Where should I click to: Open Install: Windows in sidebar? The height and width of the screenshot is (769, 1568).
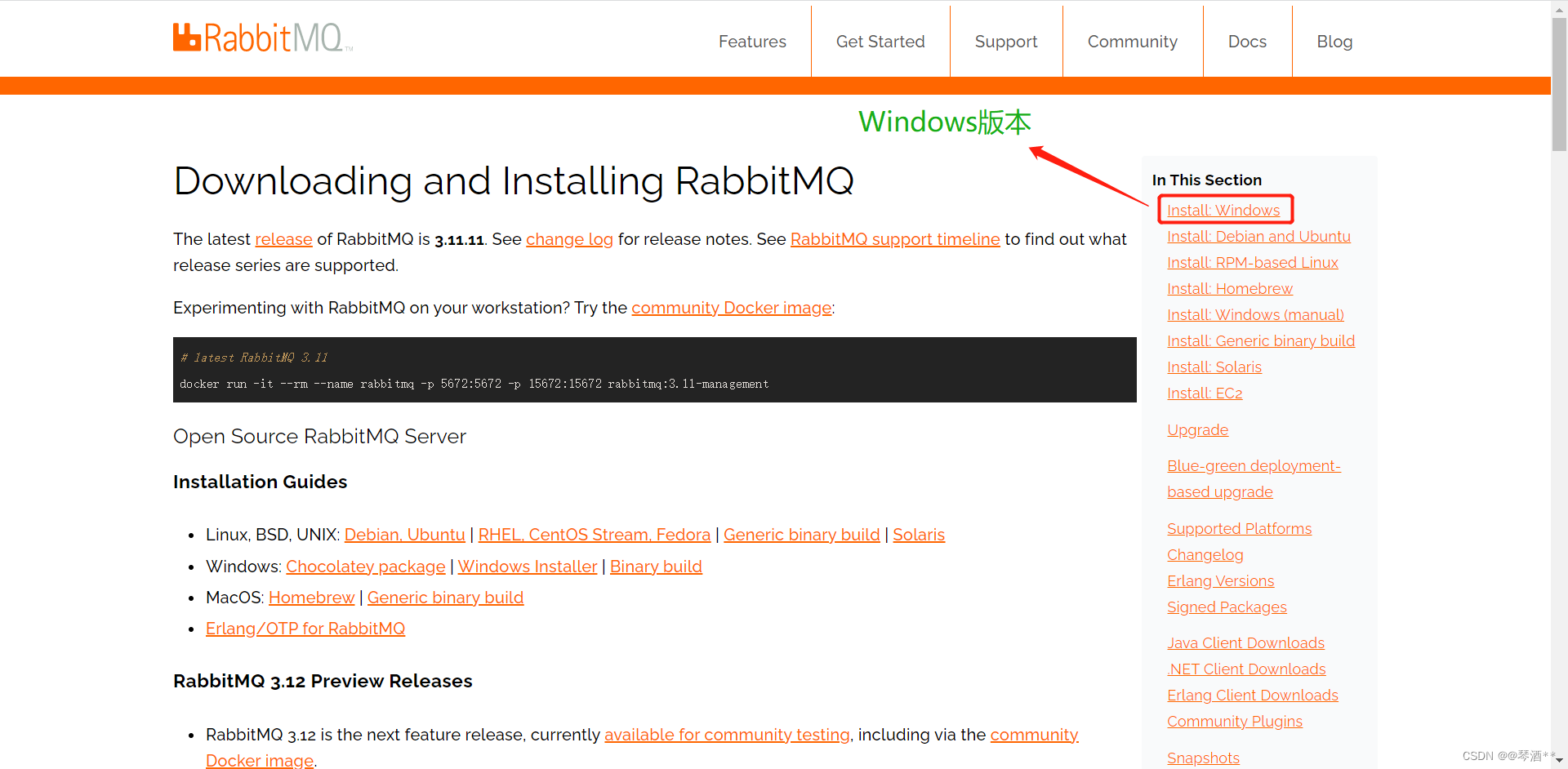coord(1223,211)
